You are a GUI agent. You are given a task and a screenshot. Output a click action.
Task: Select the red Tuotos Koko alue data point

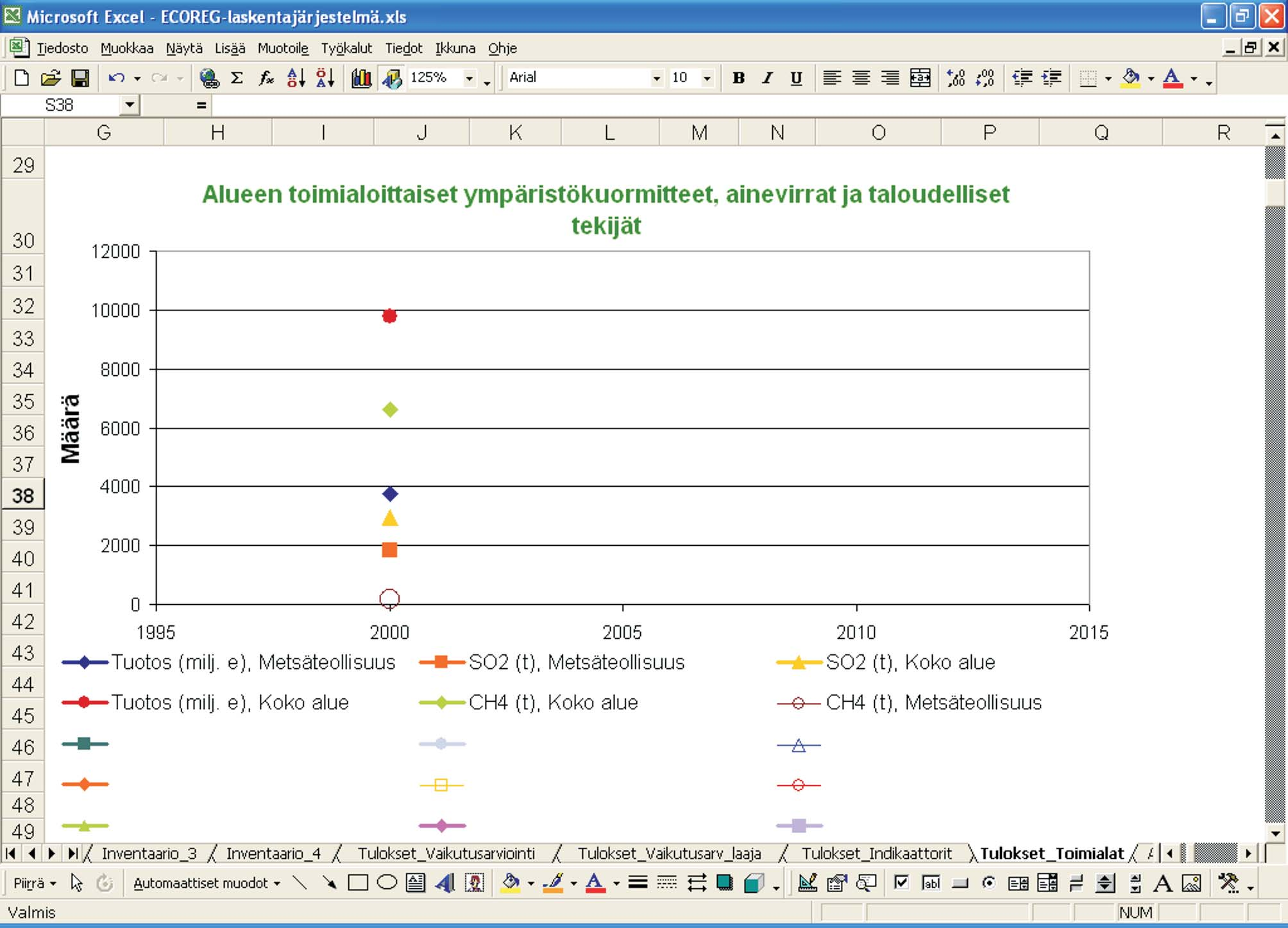pos(389,316)
